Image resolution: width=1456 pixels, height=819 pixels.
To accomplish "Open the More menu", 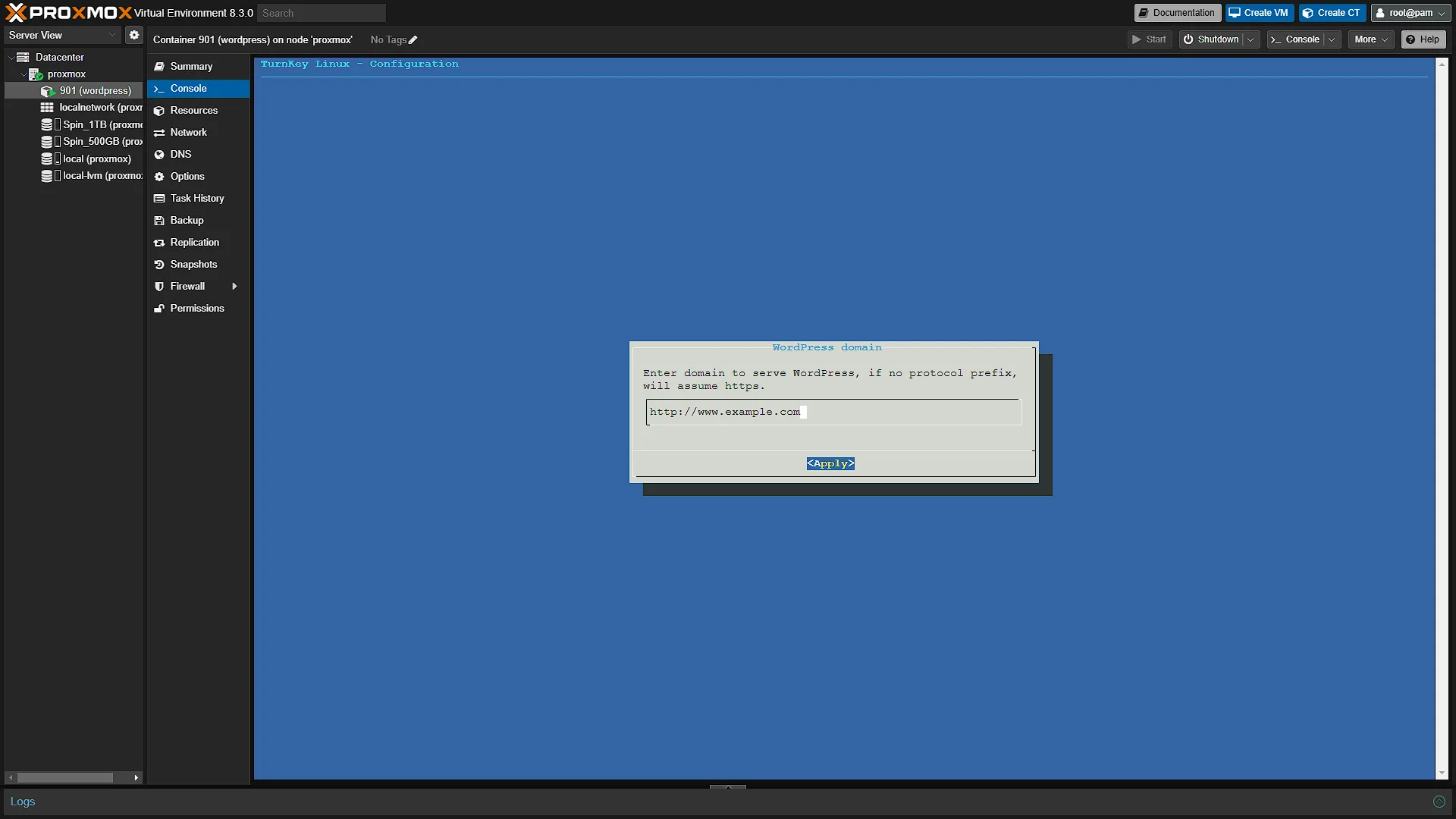I will pyautogui.click(x=1371, y=39).
